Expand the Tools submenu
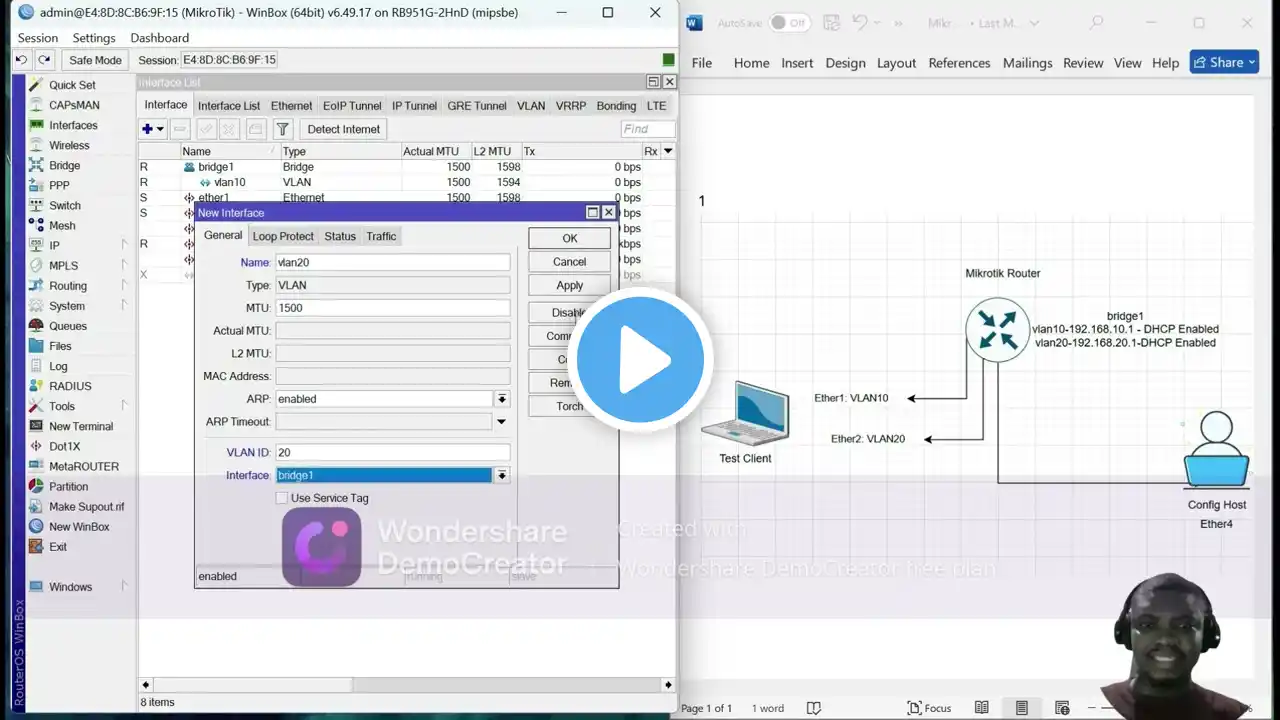1280x720 pixels. point(125,406)
